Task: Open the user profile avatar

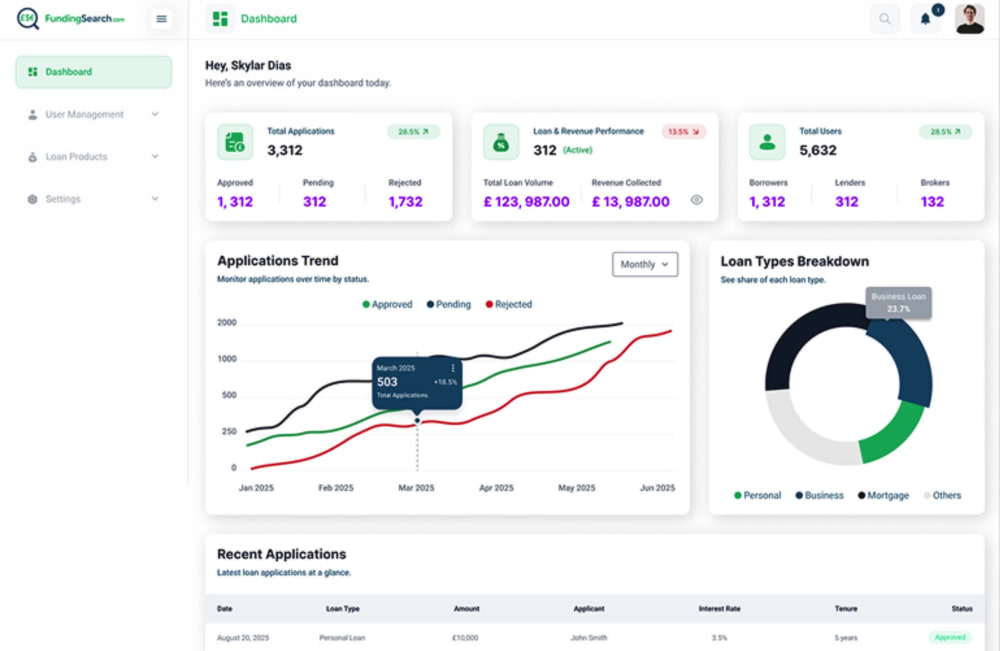Action: 969,18
